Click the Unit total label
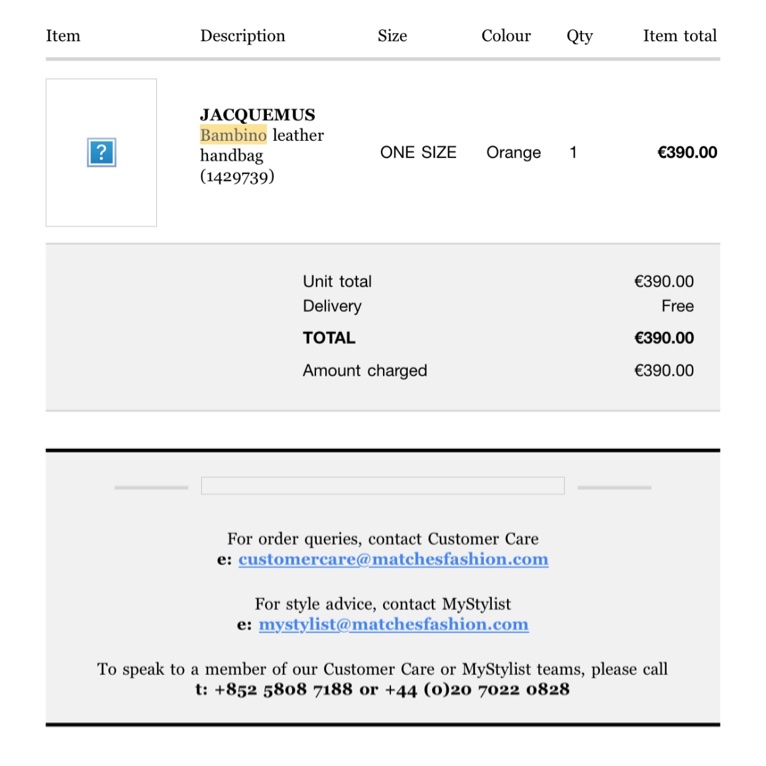This screenshot has width=766, height=766. 337,282
